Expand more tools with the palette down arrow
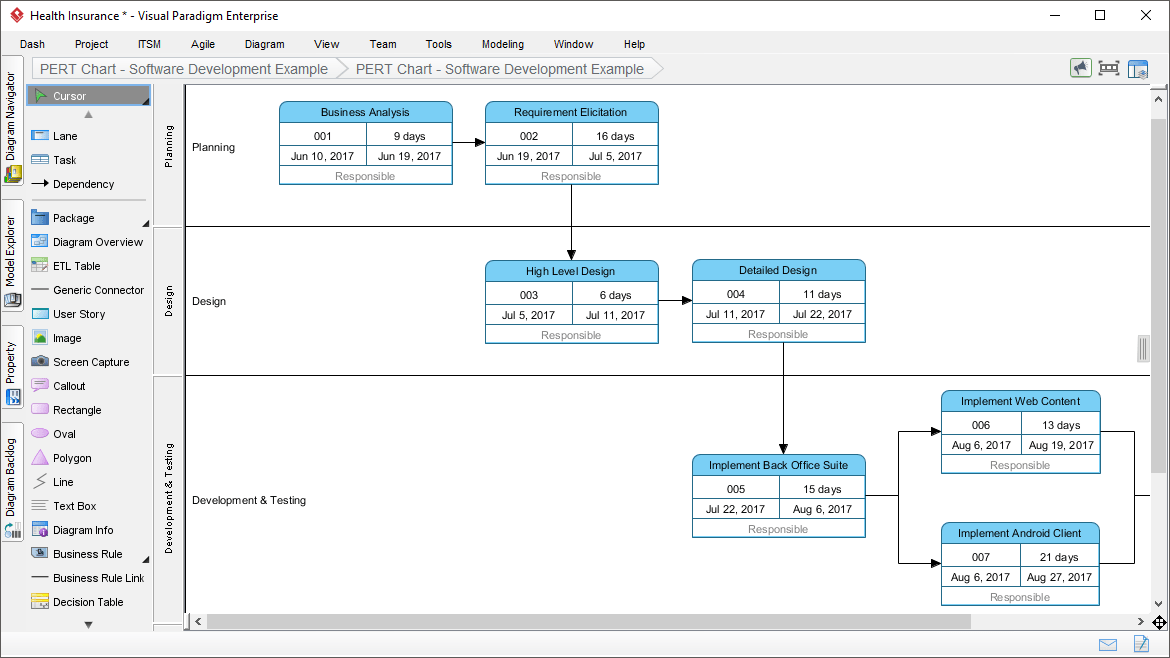Viewport: 1170px width, 658px height. coord(87,623)
